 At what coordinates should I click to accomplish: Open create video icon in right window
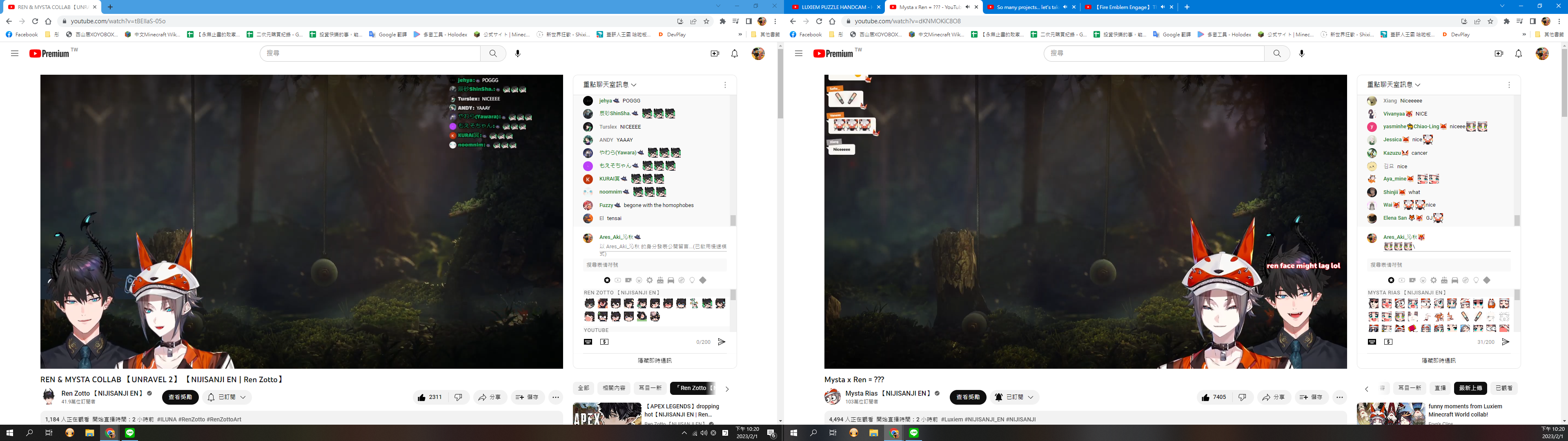pyautogui.click(x=1499, y=53)
